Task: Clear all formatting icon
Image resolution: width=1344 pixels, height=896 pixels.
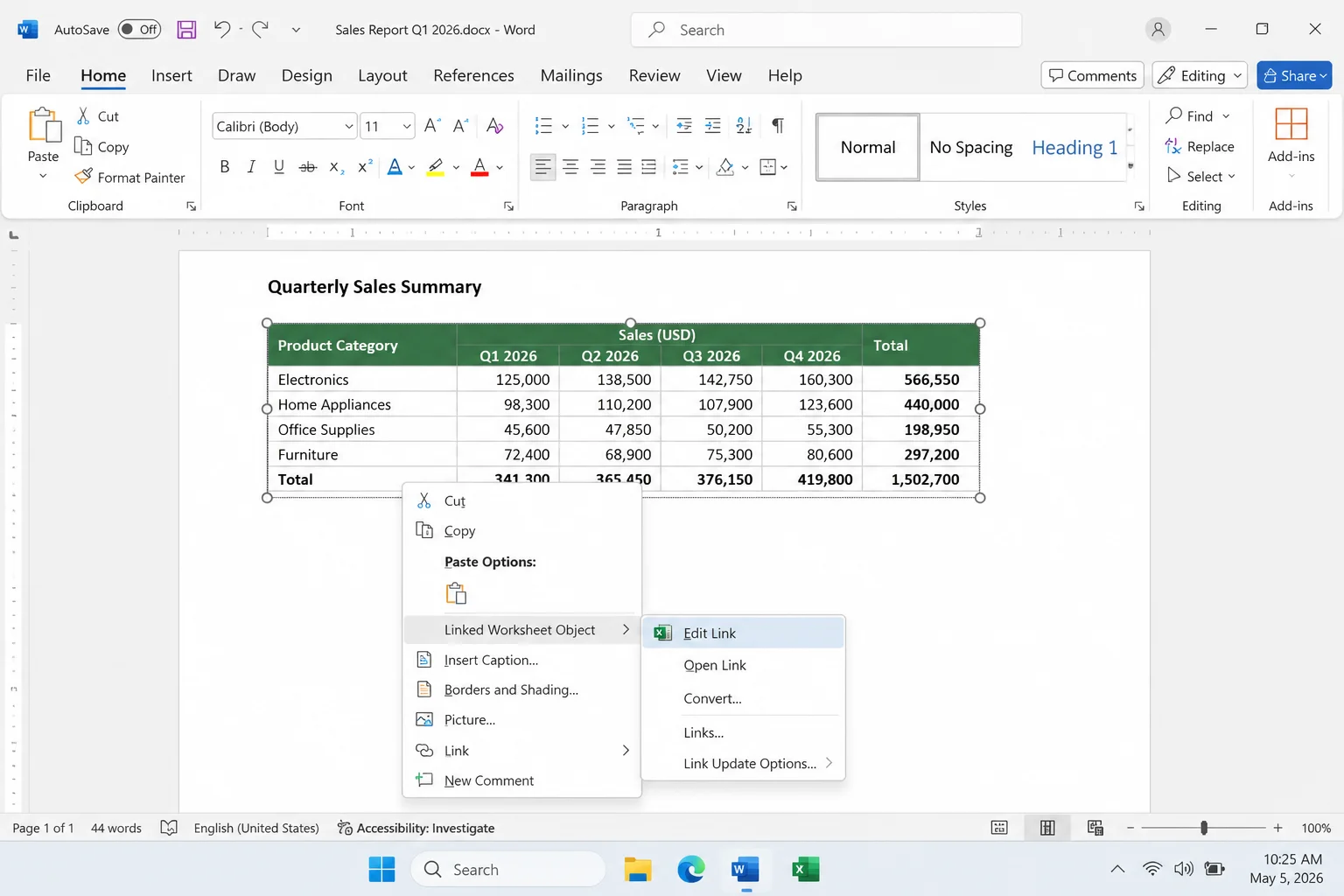Action: tap(494, 126)
